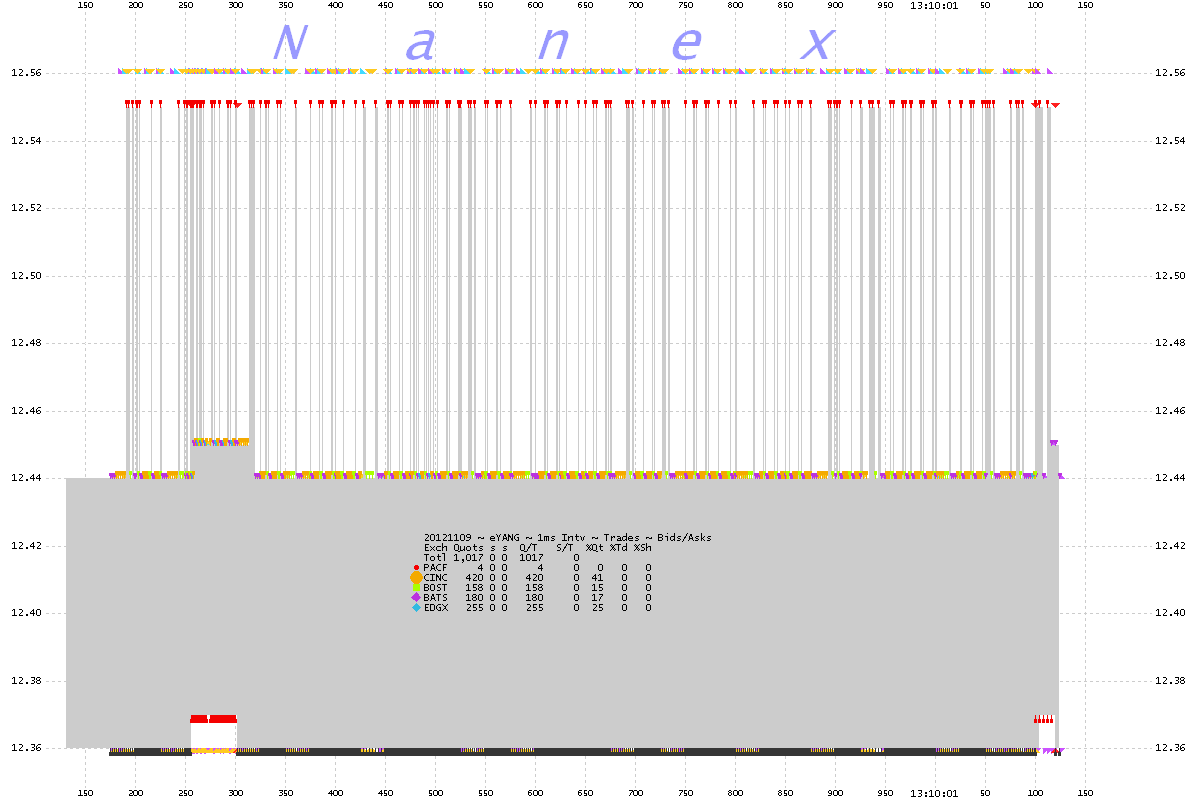
Task: Click the "PACF" exchange label
Action: [435, 568]
